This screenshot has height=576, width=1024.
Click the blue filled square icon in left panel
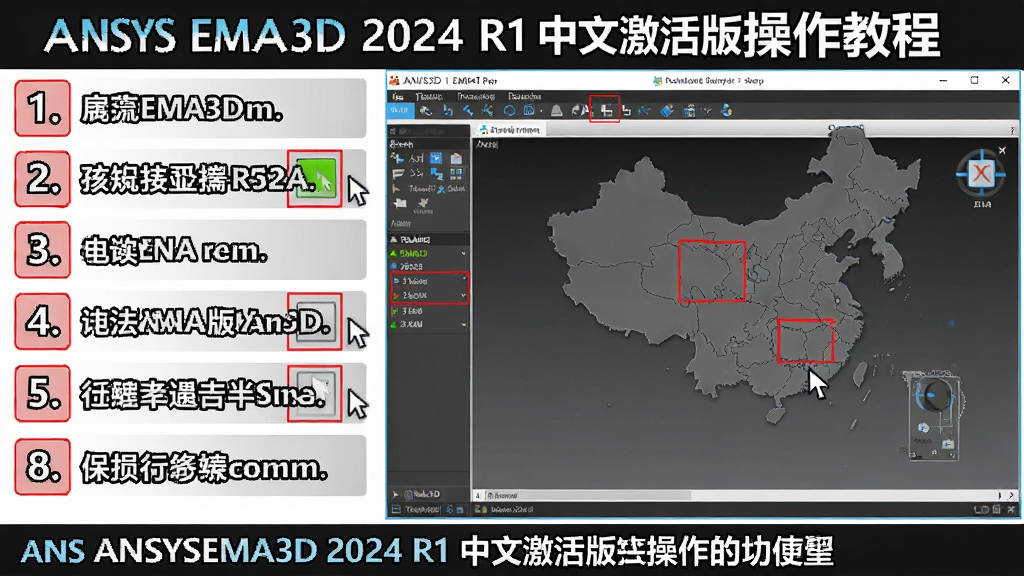pos(436,158)
